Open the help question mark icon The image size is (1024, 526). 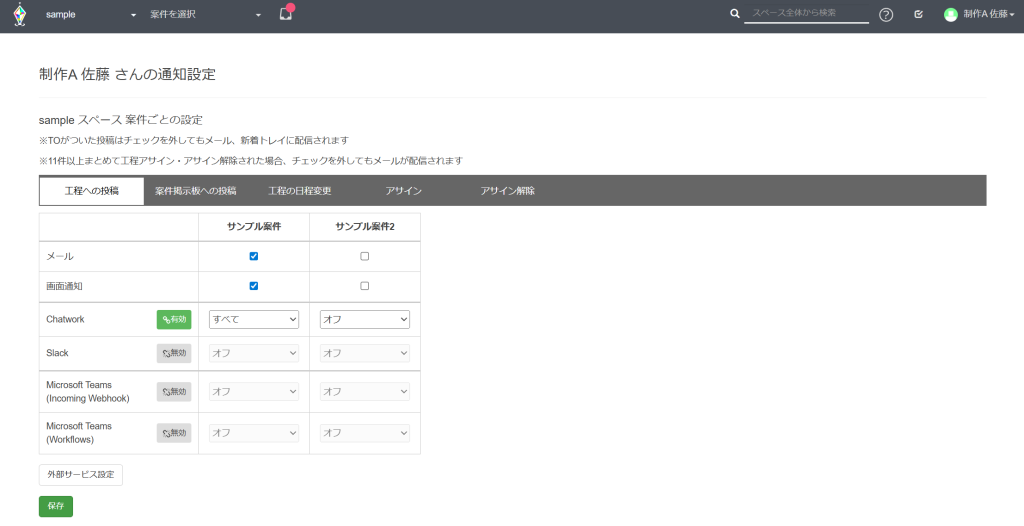[x=886, y=15]
